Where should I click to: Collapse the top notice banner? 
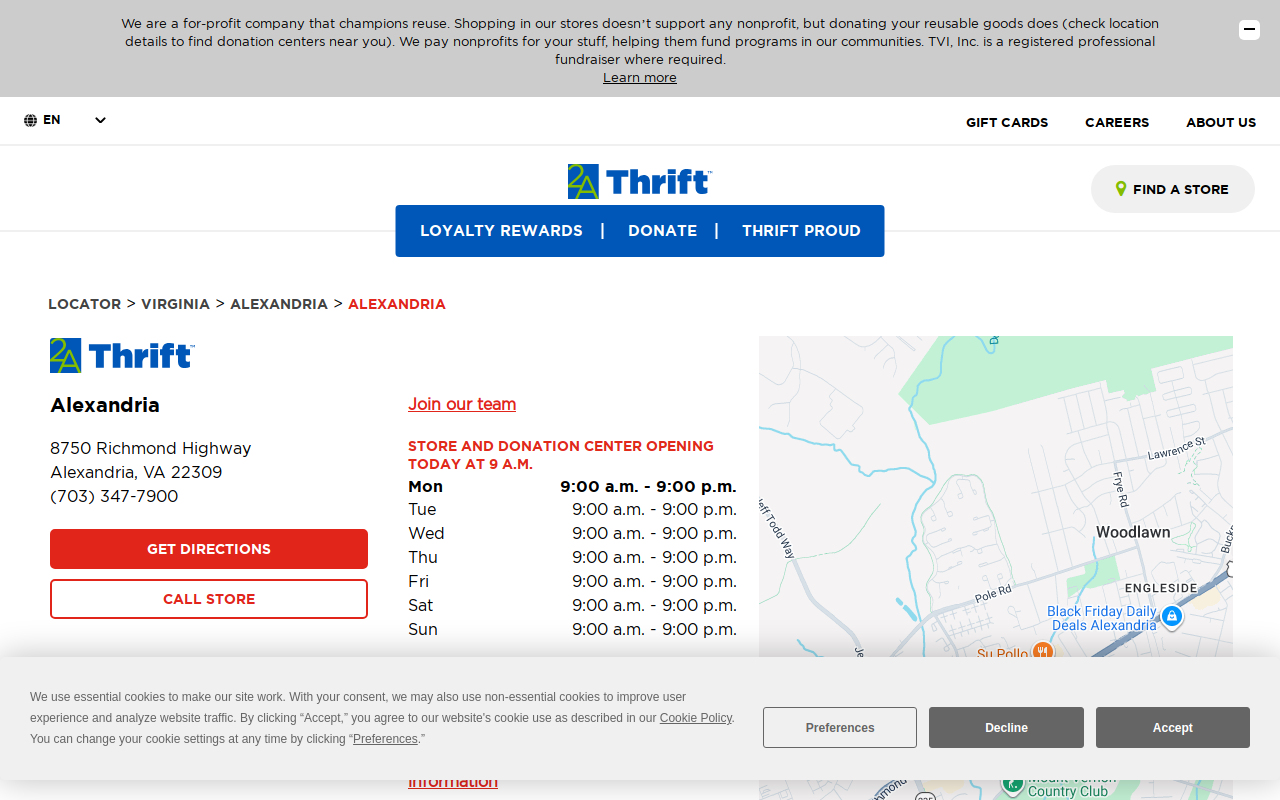pyautogui.click(x=1249, y=30)
